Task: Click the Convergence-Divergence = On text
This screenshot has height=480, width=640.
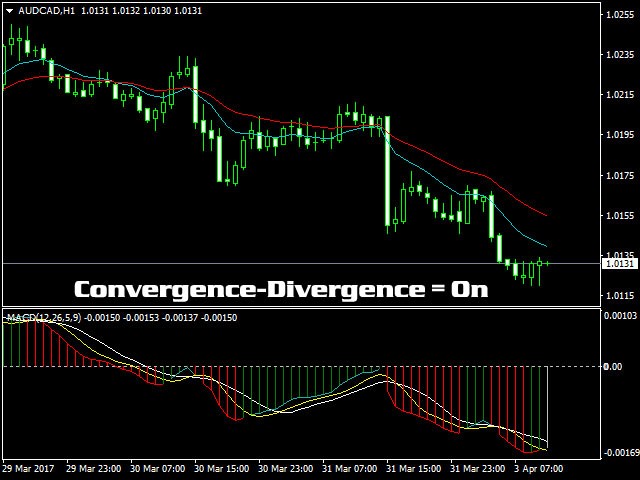Action: 281,289
